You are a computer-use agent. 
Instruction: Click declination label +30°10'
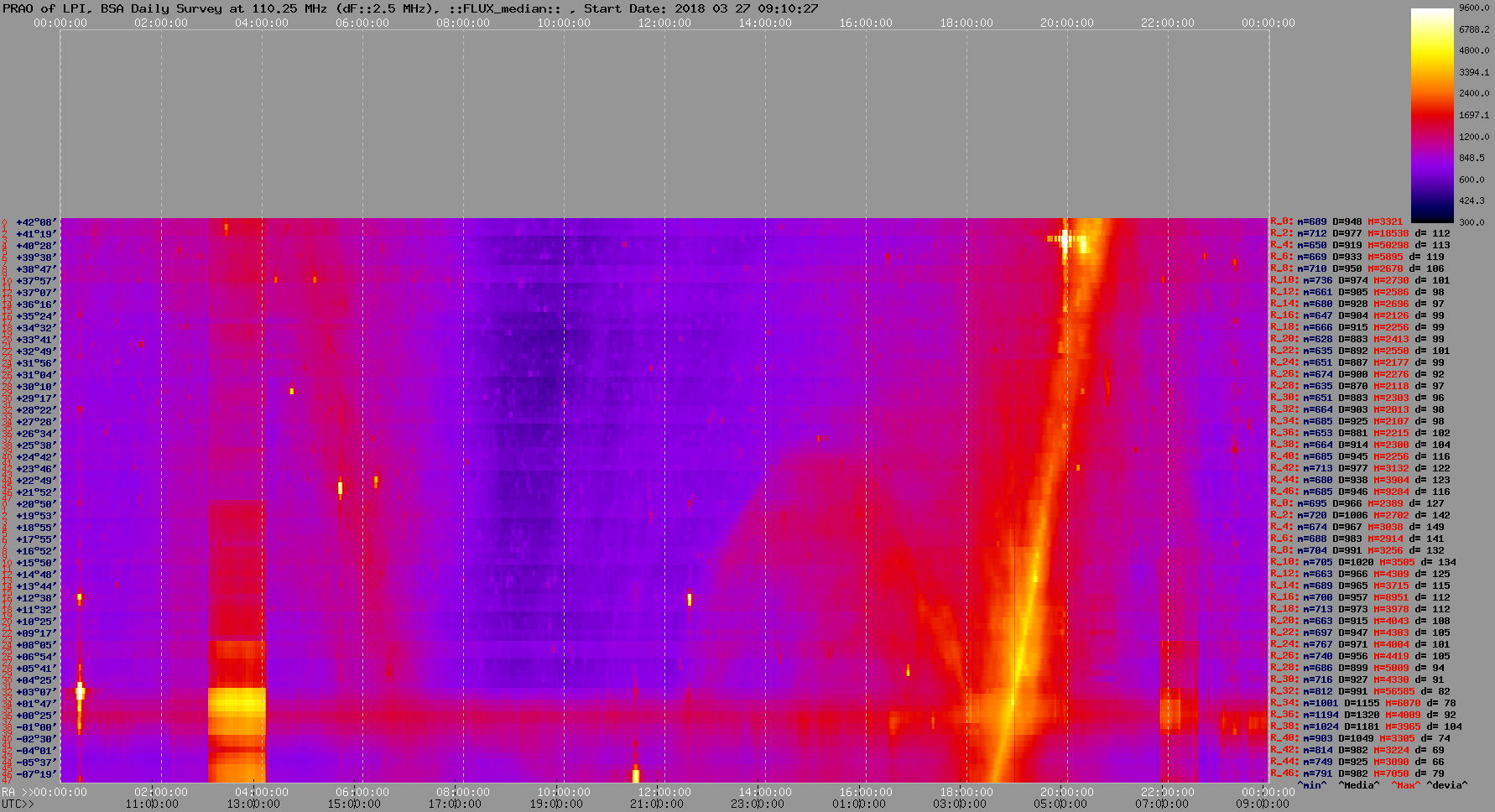tap(36, 387)
